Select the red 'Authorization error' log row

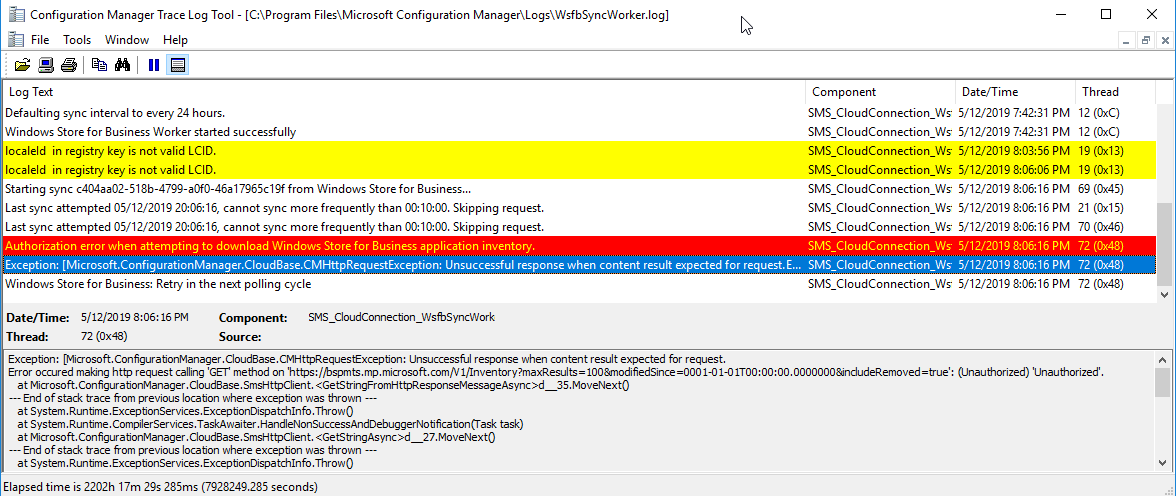pyautogui.click(x=578, y=246)
